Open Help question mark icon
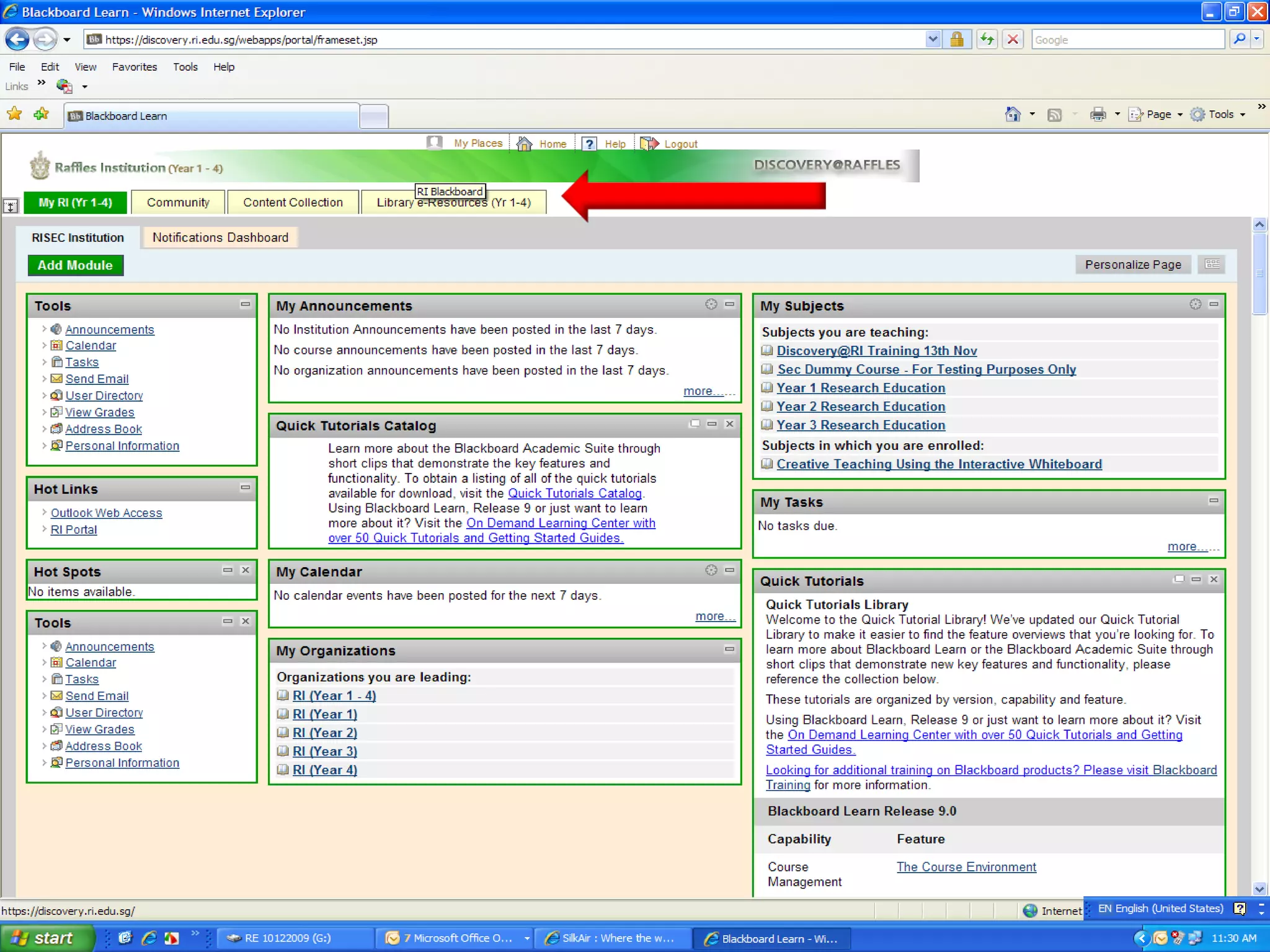 (588, 144)
